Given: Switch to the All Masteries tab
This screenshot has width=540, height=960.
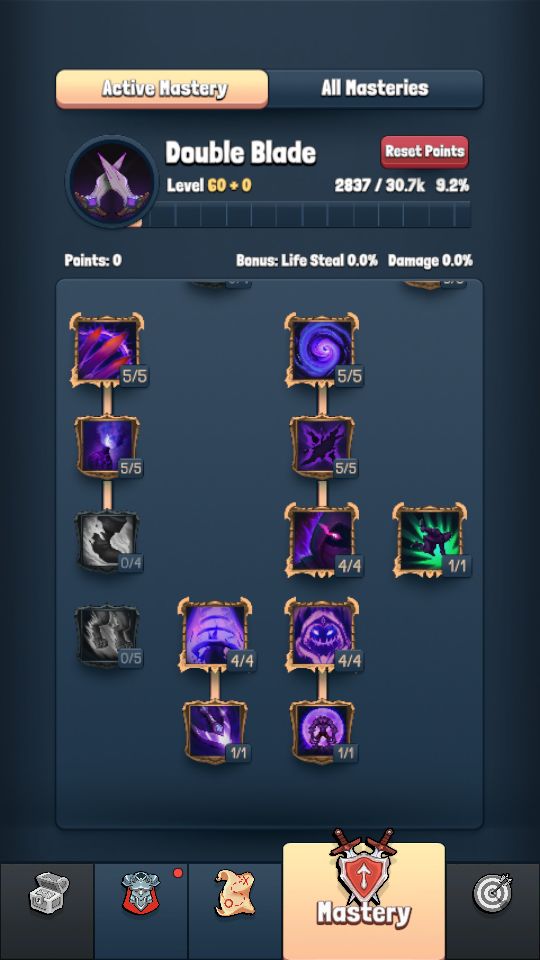Looking at the screenshot, I should (375, 88).
